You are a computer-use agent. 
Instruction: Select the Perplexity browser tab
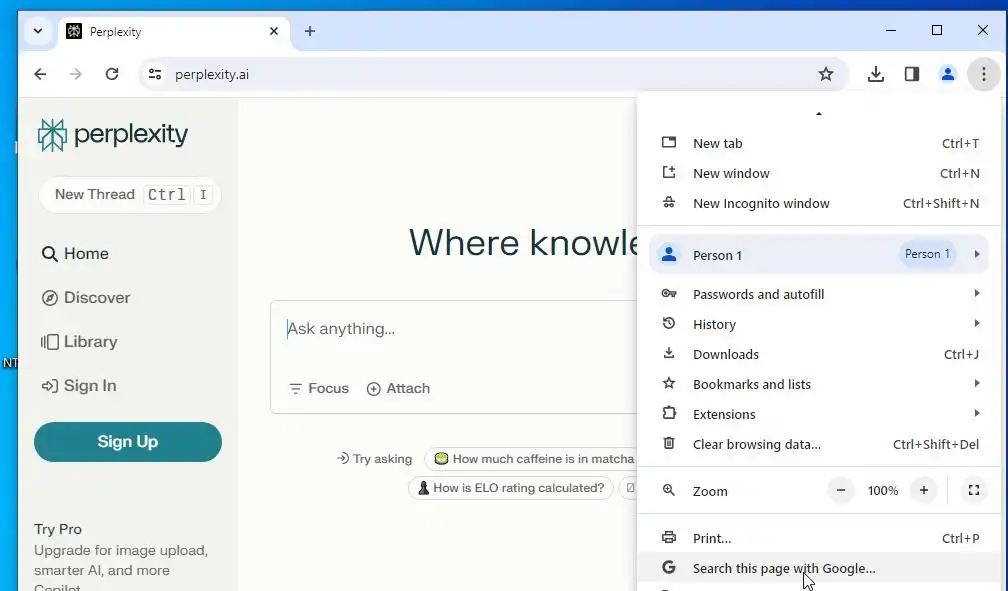click(174, 32)
